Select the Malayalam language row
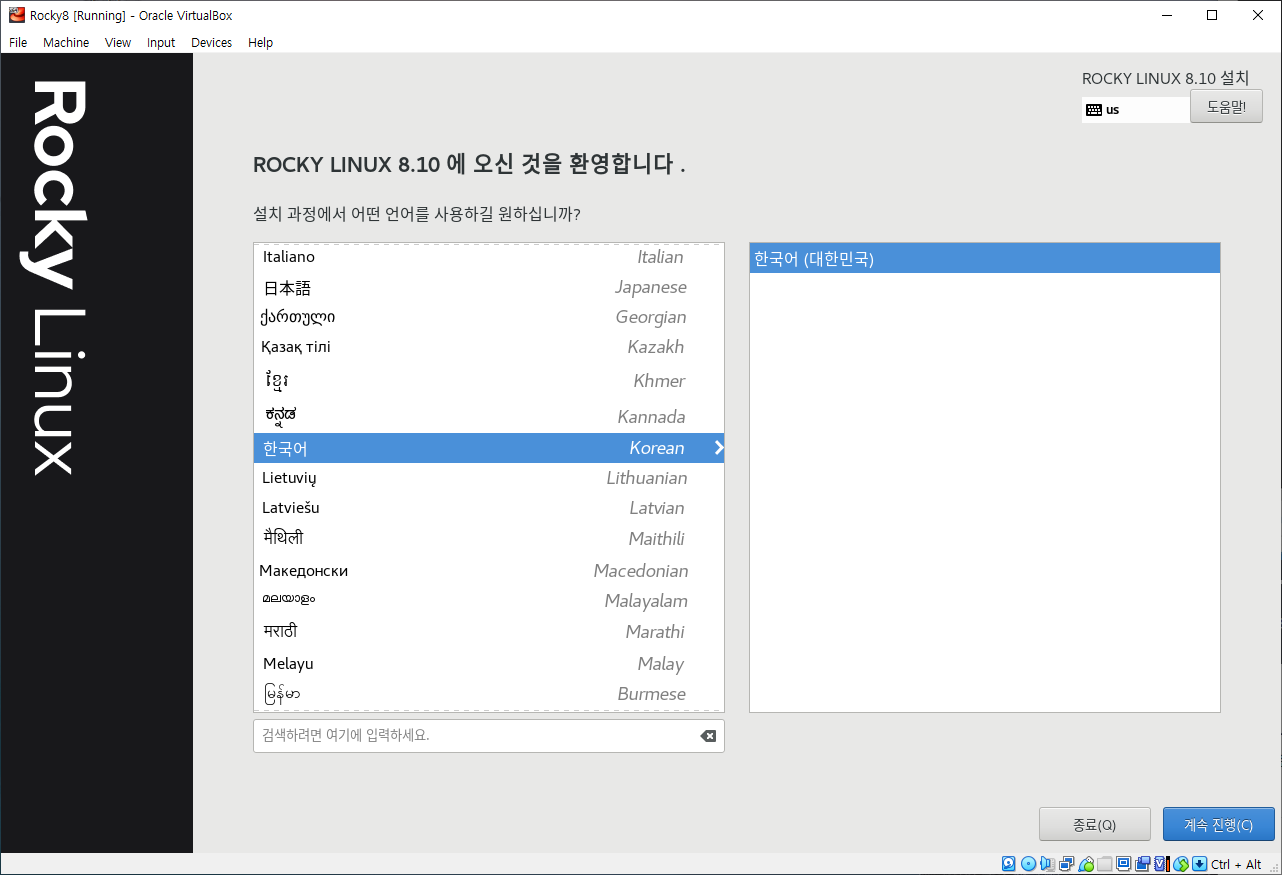This screenshot has width=1282, height=875. [x=489, y=601]
